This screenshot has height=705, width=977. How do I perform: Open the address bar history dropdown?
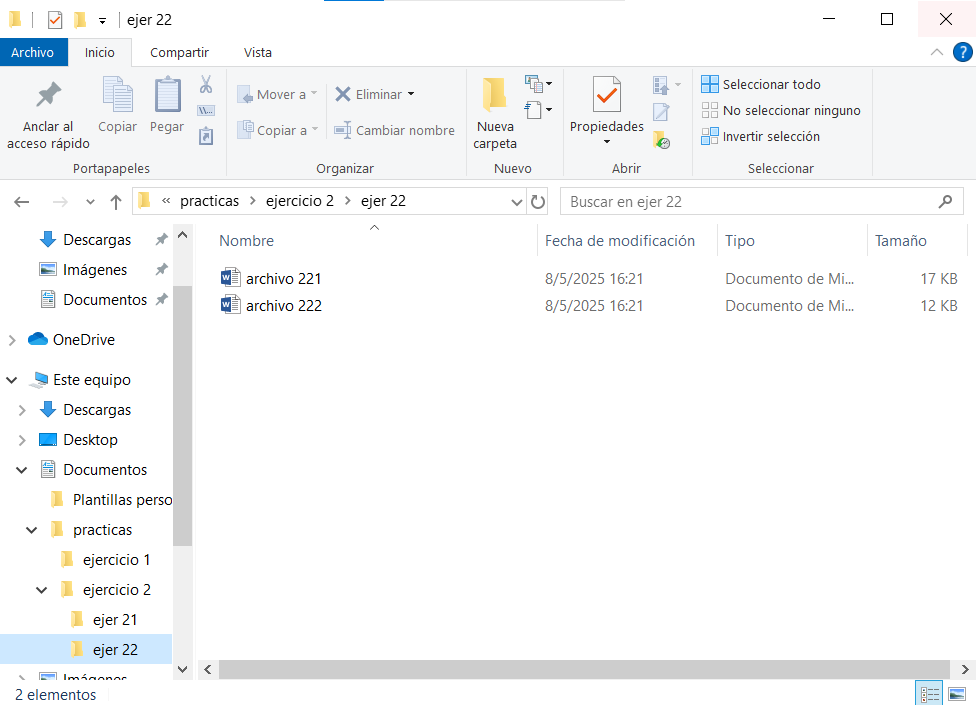coord(517,201)
